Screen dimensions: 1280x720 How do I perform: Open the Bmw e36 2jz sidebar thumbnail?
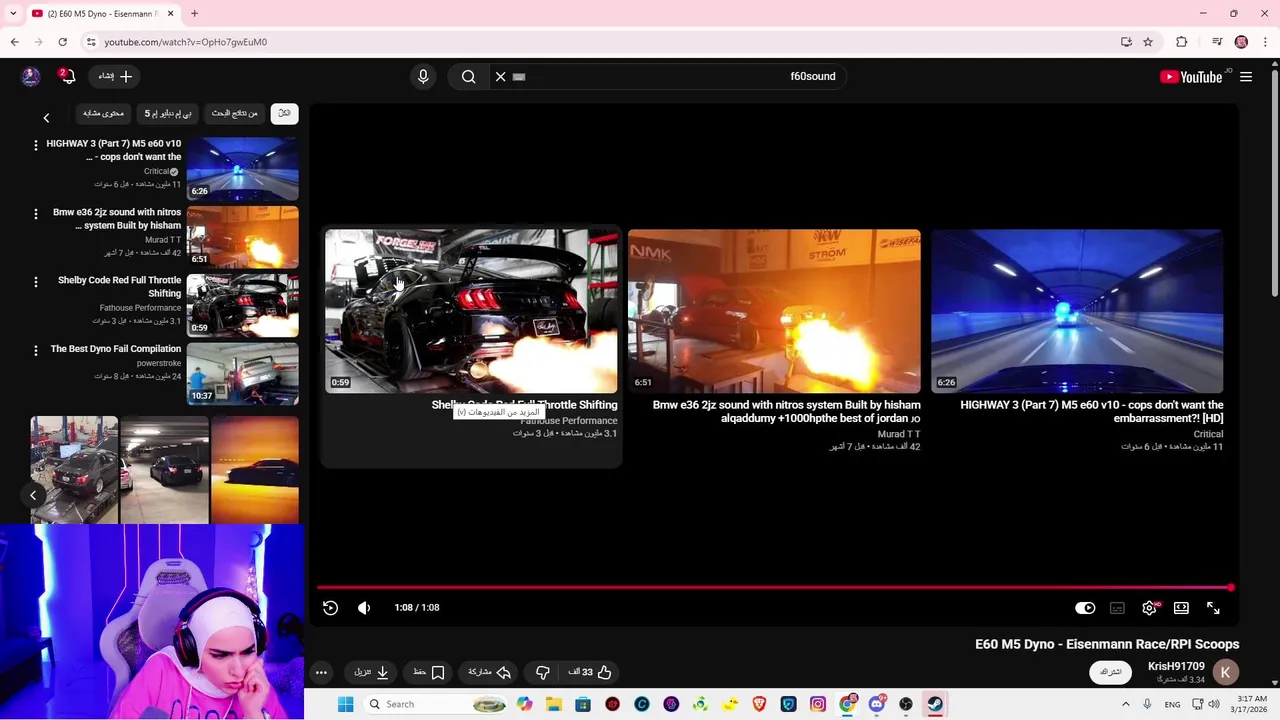tap(242, 236)
